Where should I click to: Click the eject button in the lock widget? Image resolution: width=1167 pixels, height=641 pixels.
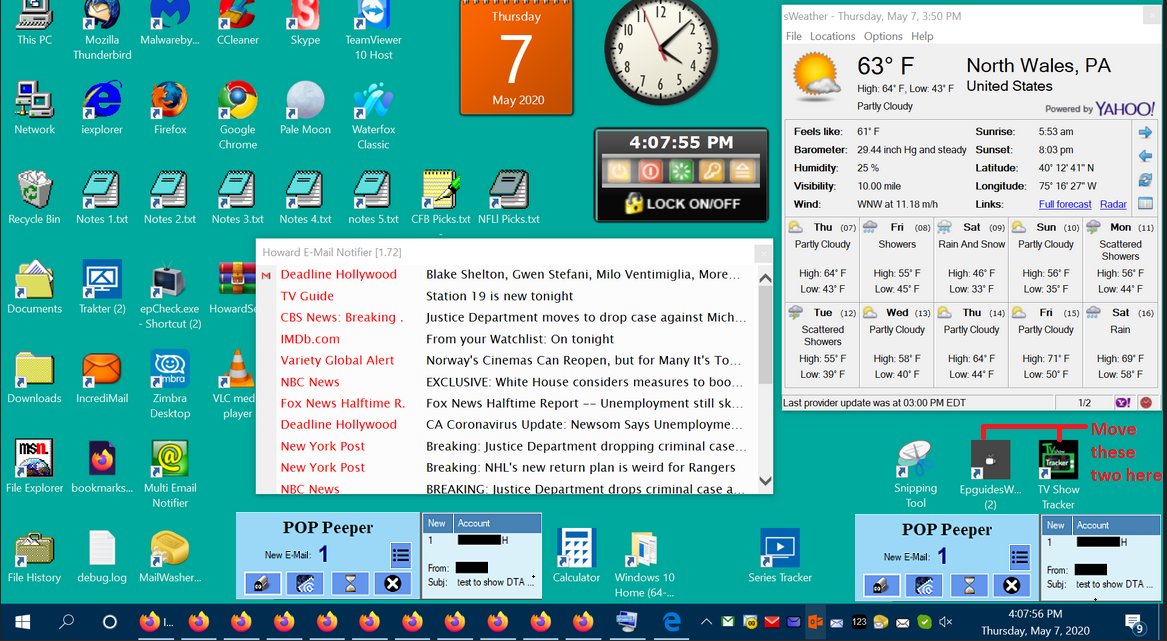pyautogui.click(x=742, y=172)
